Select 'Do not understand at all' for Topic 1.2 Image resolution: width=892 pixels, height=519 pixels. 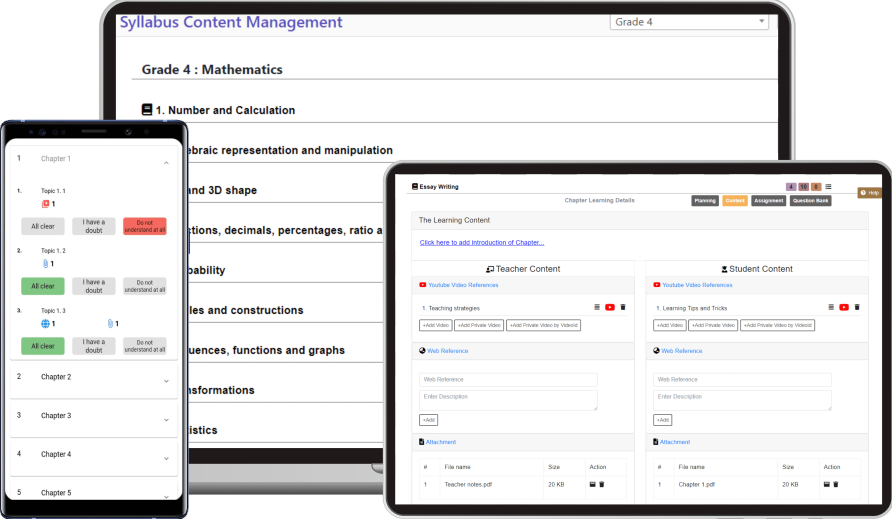pos(144,286)
